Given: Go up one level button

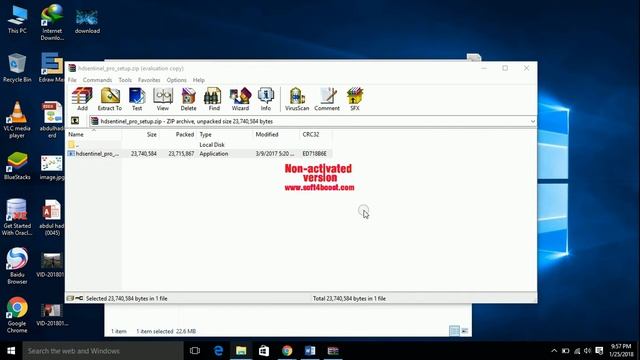Looking at the screenshot, I should [x=75, y=121].
